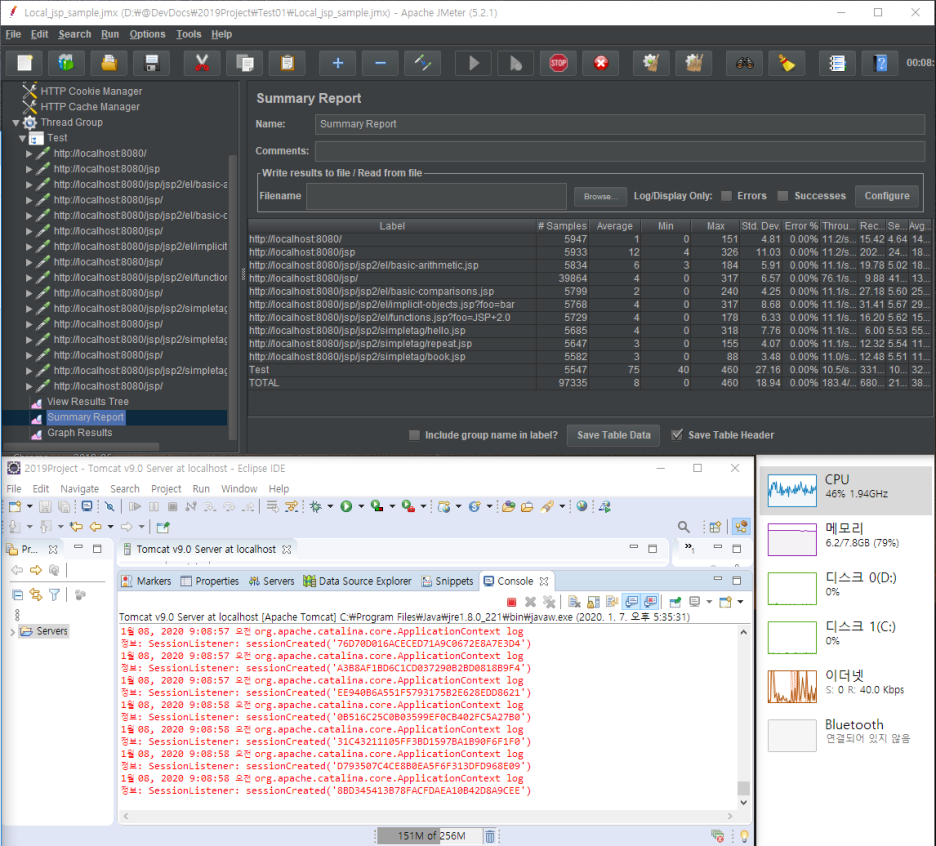Click the Eclipse heap memory status bar
Image resolution: width=936 pixels, height=846 pixels.
pos(429,836)
